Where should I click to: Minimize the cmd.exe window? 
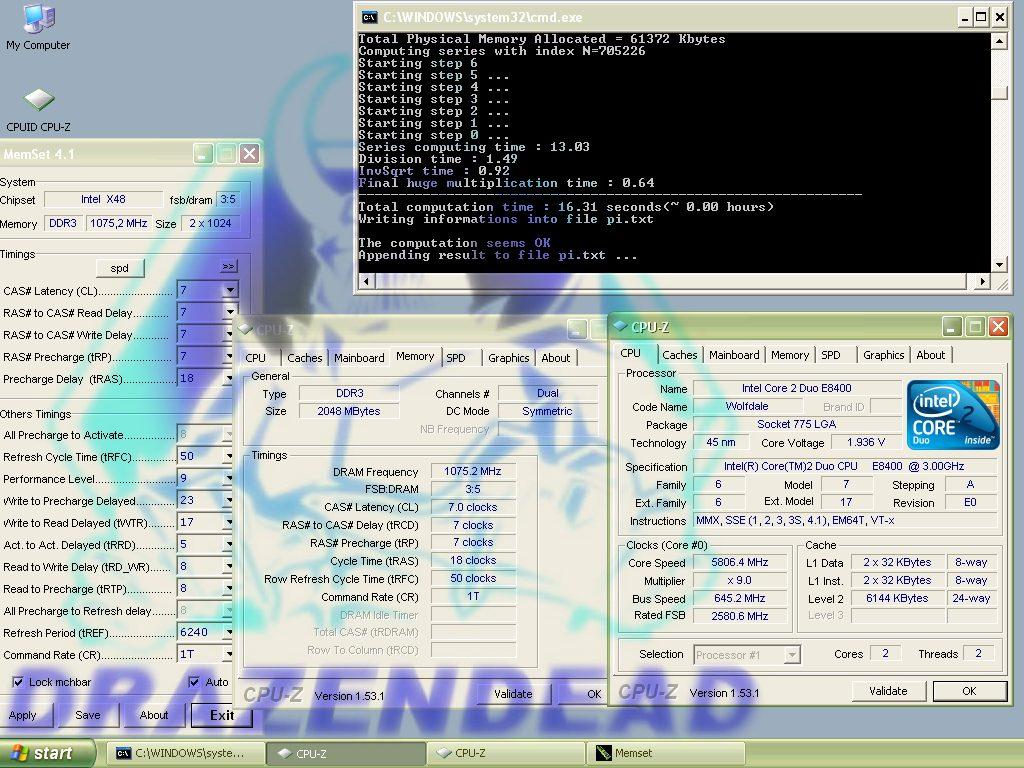point(964,18)
